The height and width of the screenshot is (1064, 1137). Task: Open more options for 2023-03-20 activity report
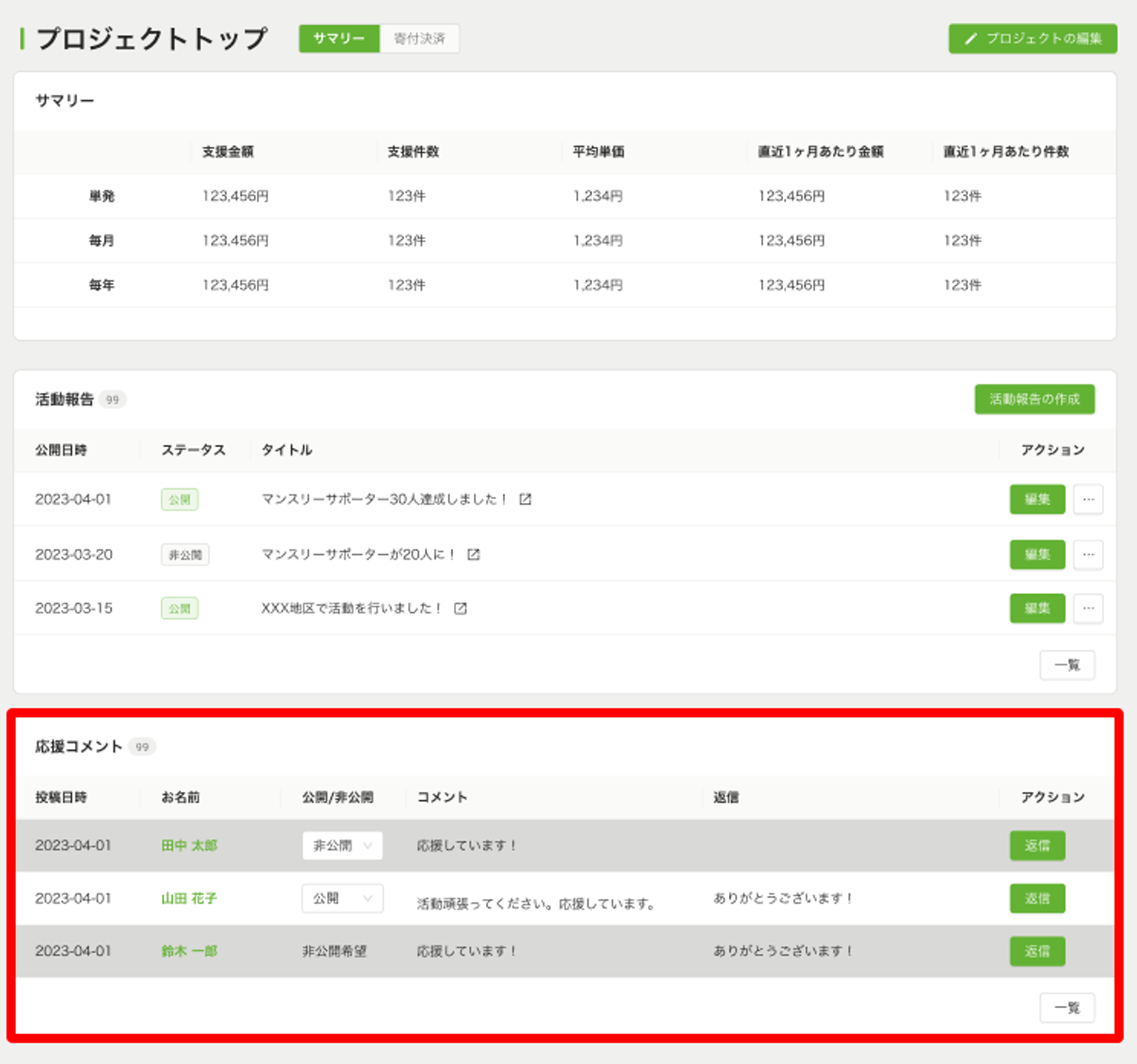tap(1088, 554)
